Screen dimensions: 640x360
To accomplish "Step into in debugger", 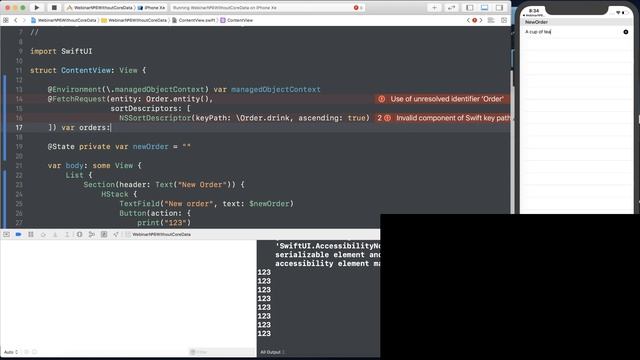I will pyautogui.click(x=55, y=234).
